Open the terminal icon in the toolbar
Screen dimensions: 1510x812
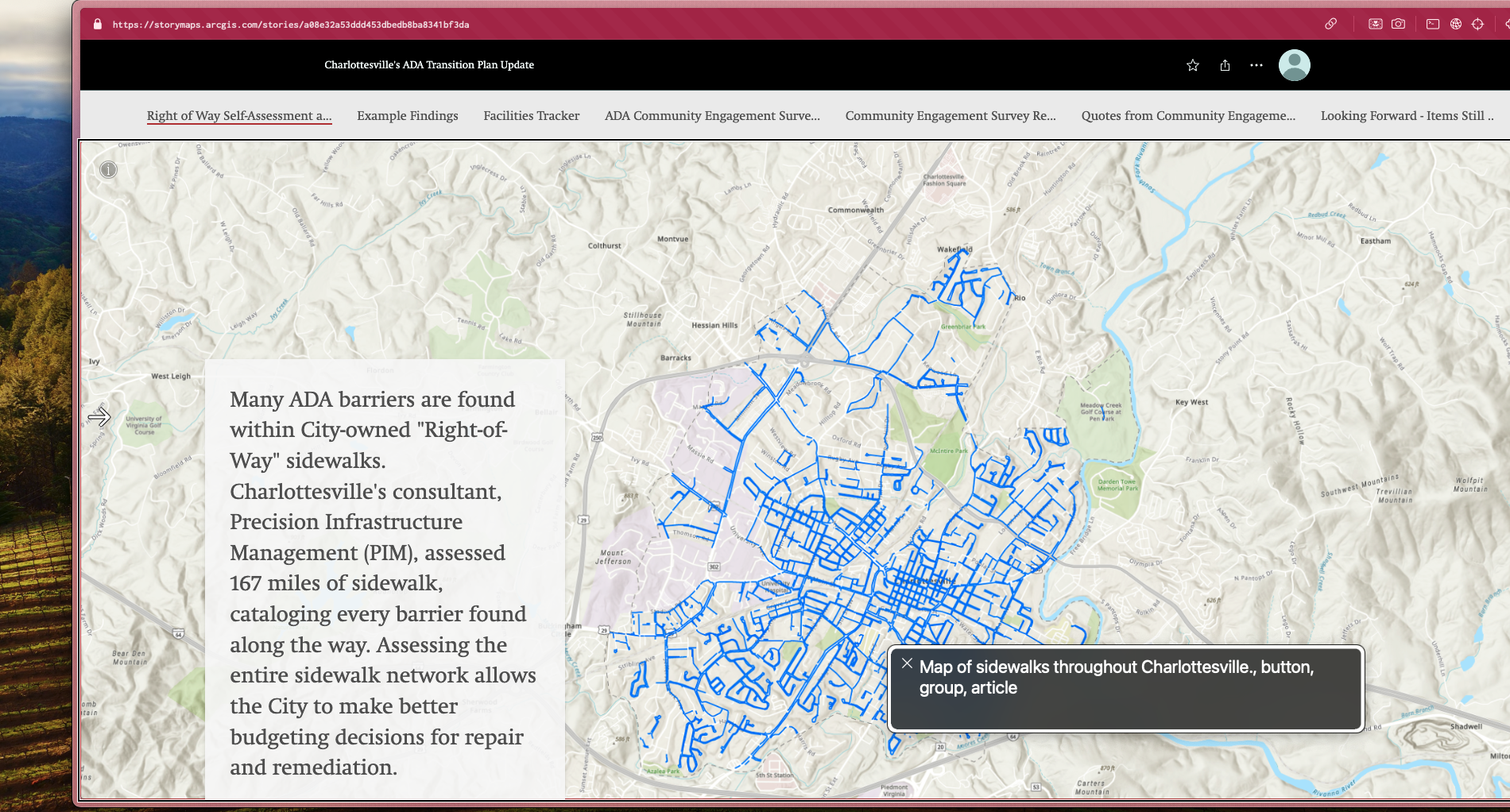pos(1432,24)
